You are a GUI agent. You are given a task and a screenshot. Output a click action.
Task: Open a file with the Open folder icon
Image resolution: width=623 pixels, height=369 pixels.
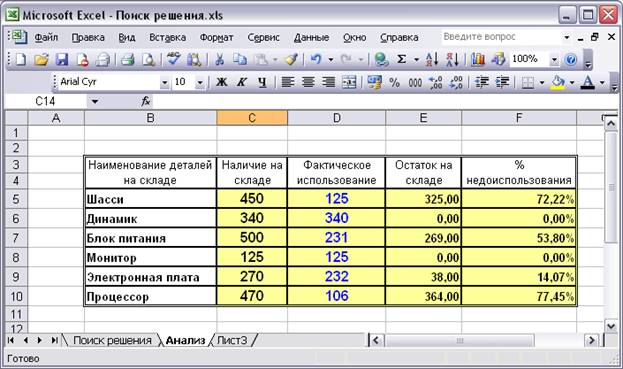[x=41, y=60]
